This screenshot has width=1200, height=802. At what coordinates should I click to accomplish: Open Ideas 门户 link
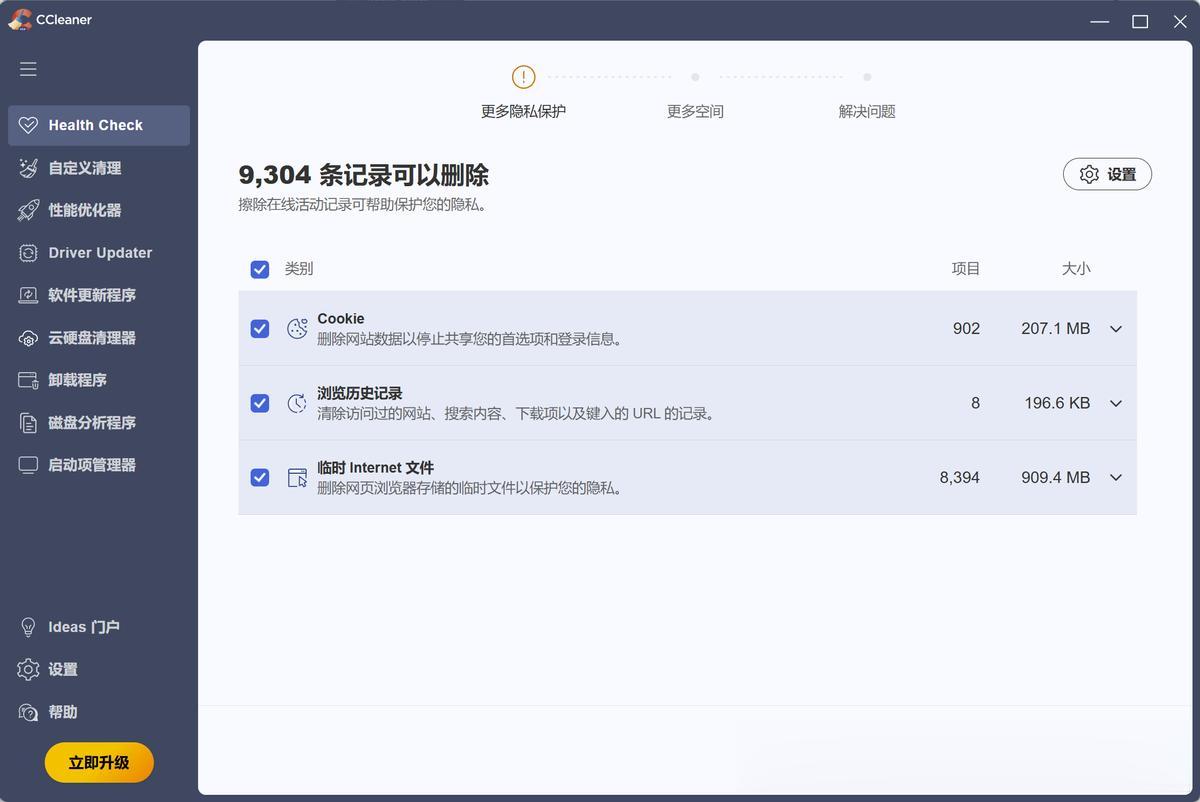99,627
